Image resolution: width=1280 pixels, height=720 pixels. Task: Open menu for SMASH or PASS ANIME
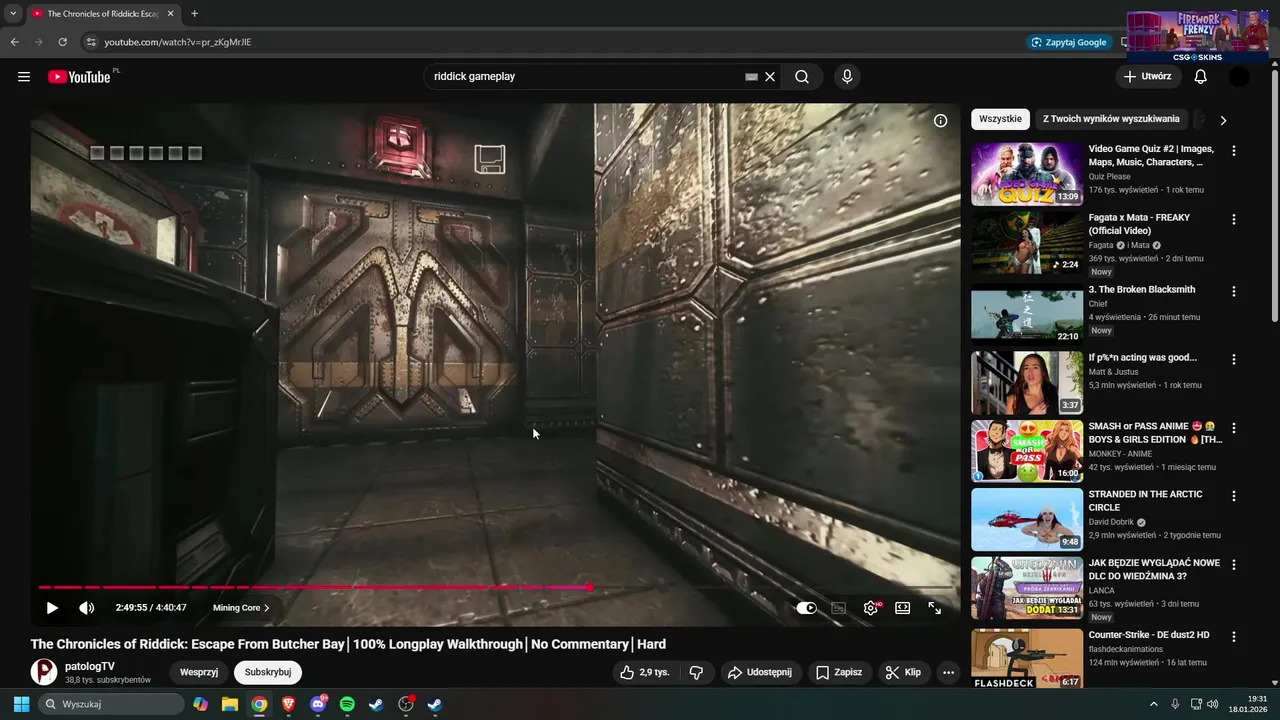point(1233,428)
